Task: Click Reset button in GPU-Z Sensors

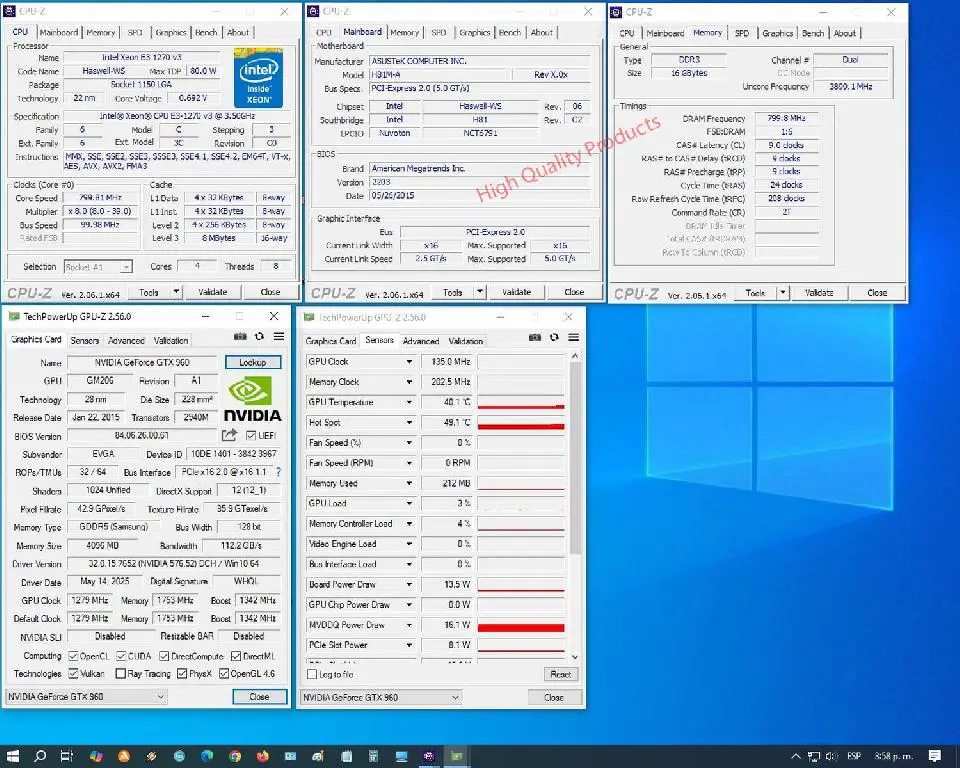Action: pyautogui.click(x=560, y=674)
